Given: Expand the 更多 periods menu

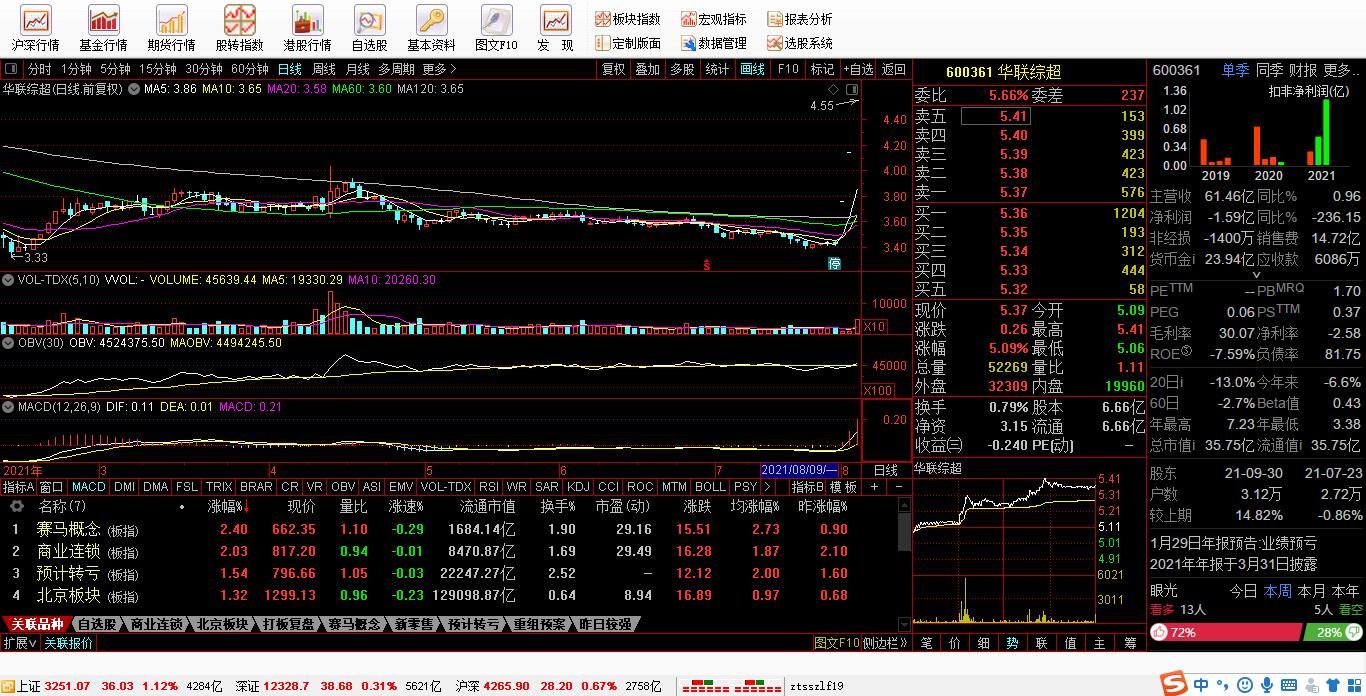Looking at the screenshot, I should pyautogui.click(x=439, y=69).
